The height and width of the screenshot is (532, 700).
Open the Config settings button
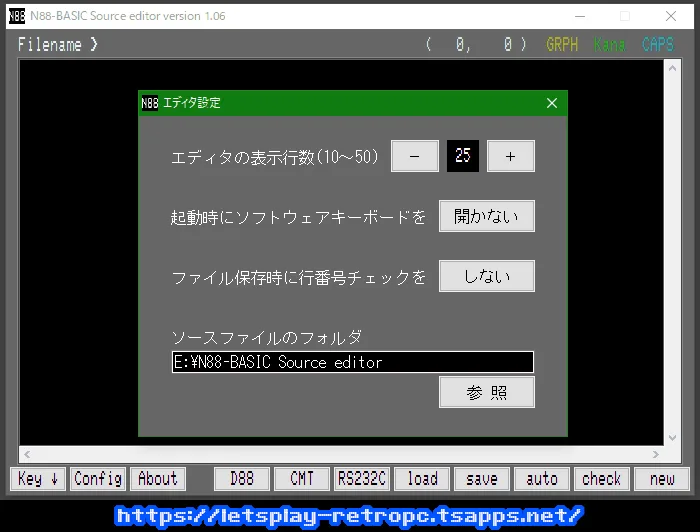tap(98, 479)
